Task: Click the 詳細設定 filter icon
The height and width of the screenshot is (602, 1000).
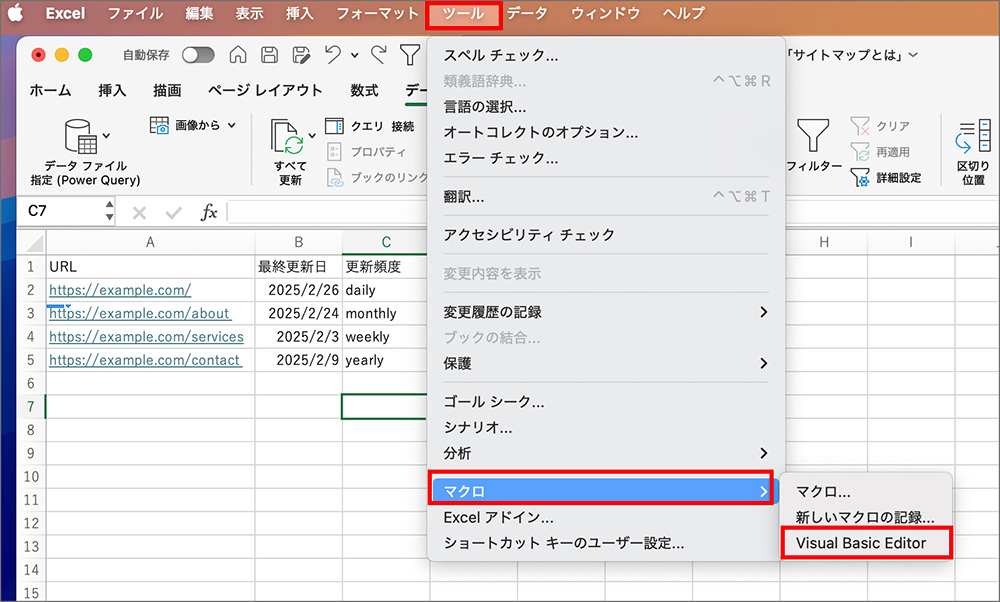Action: (x=860, y=177)
